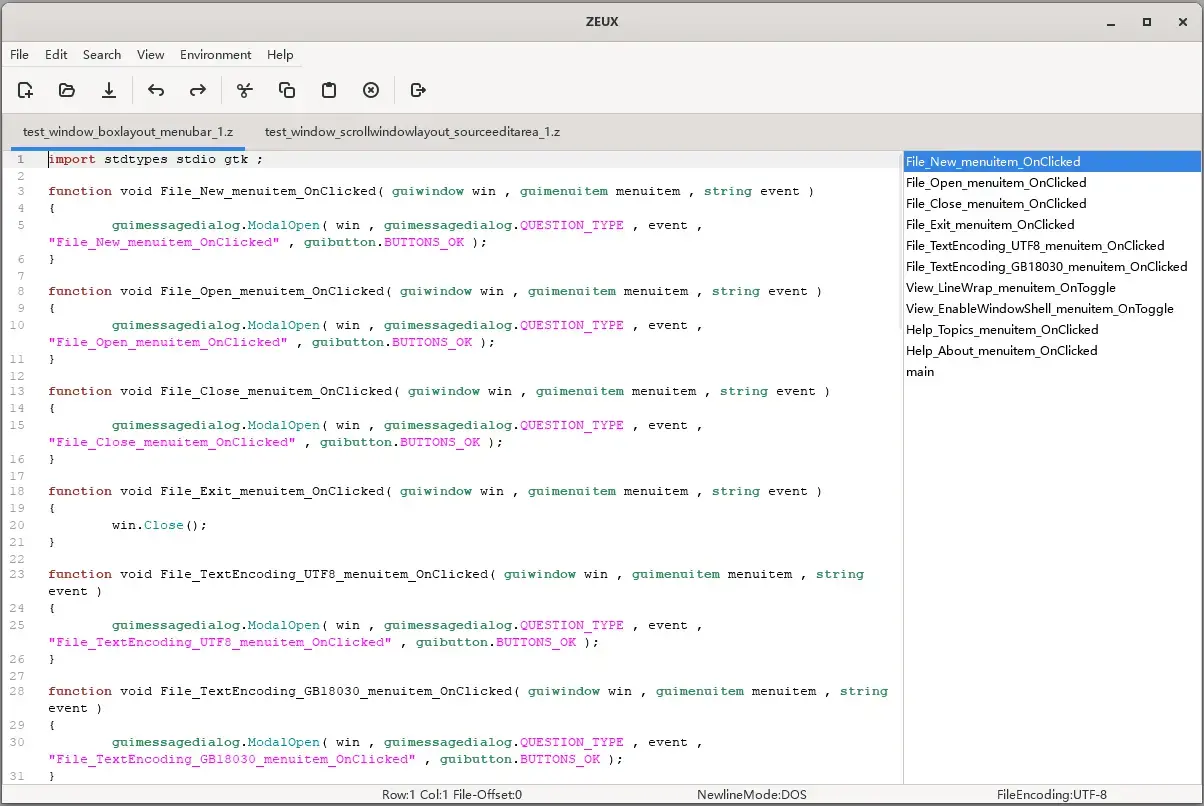Click FileEncoding:UTF-8 in status bar

point(1052,795)
